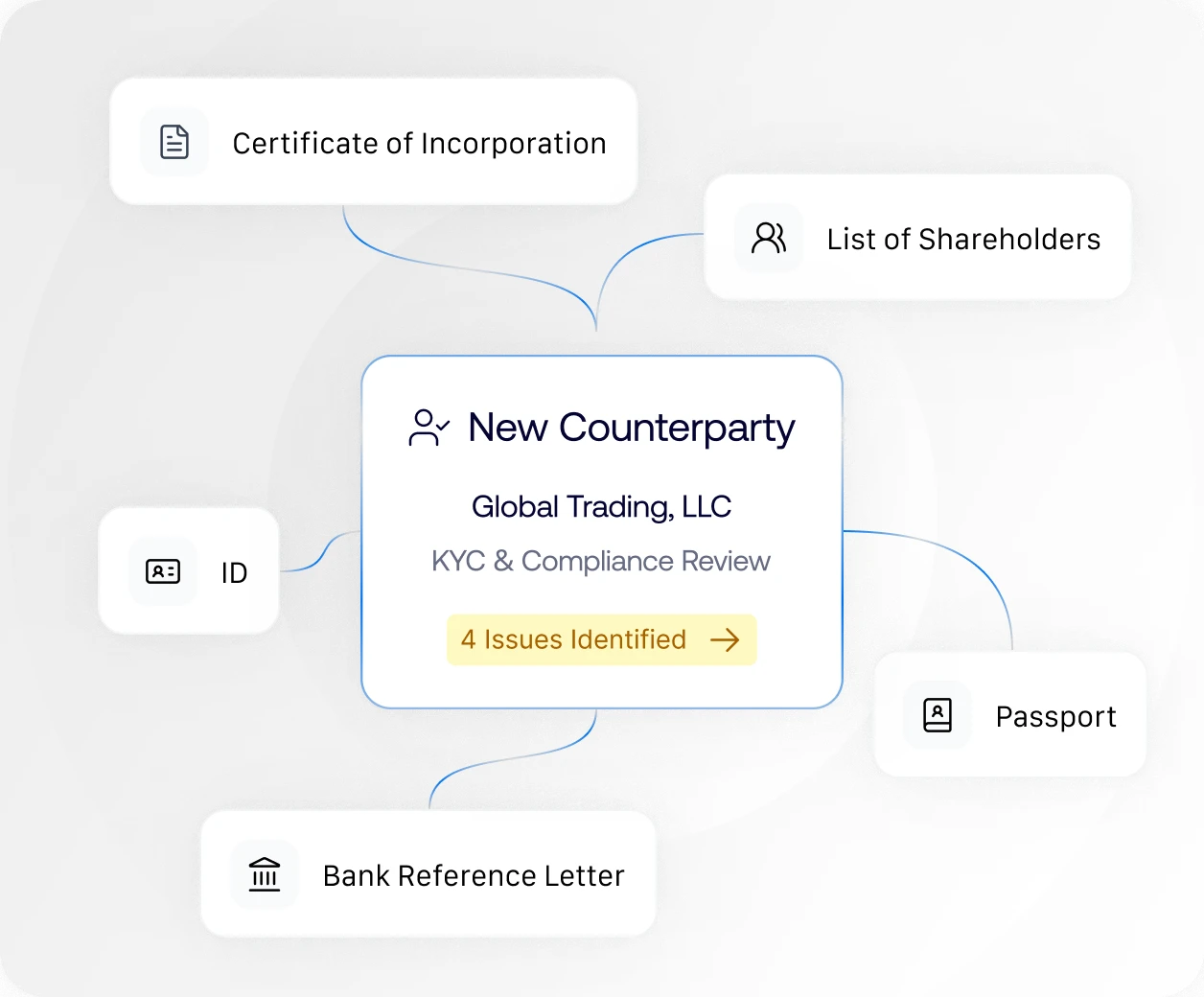Select the List of Shareholders label
The image size is (1204, 997).
963,239
